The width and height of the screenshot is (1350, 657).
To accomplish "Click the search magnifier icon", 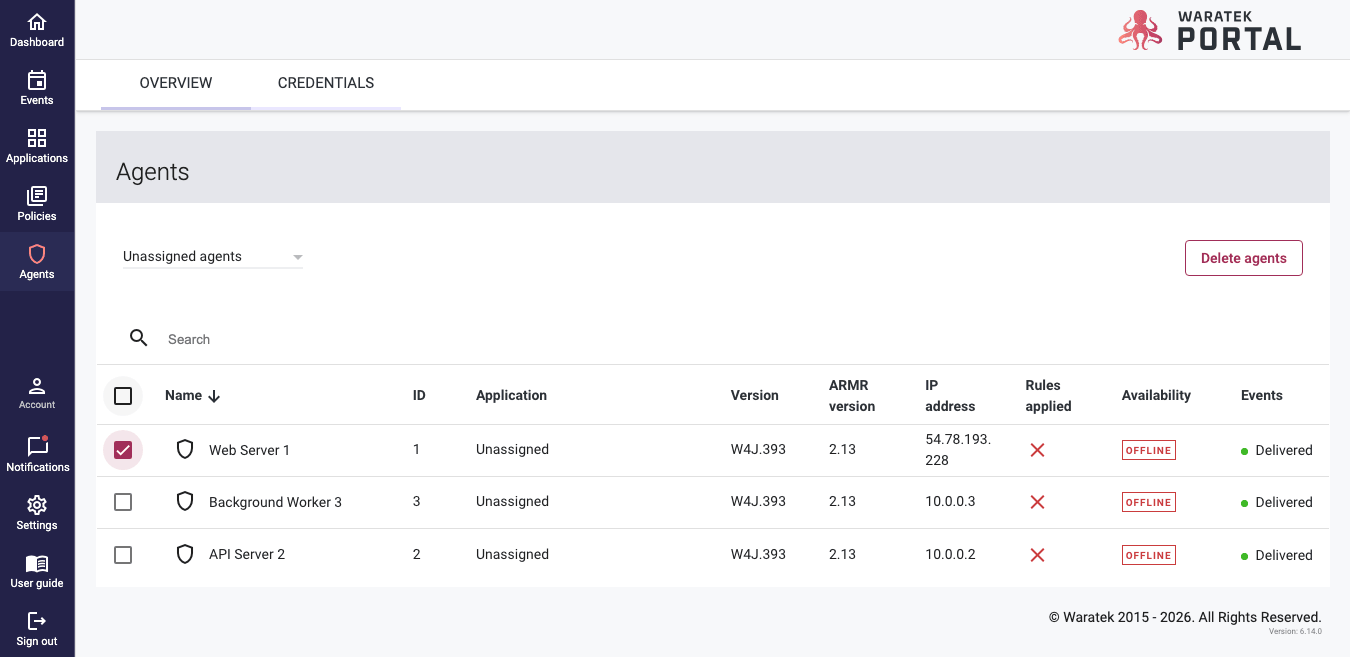I will click(139, 338).
